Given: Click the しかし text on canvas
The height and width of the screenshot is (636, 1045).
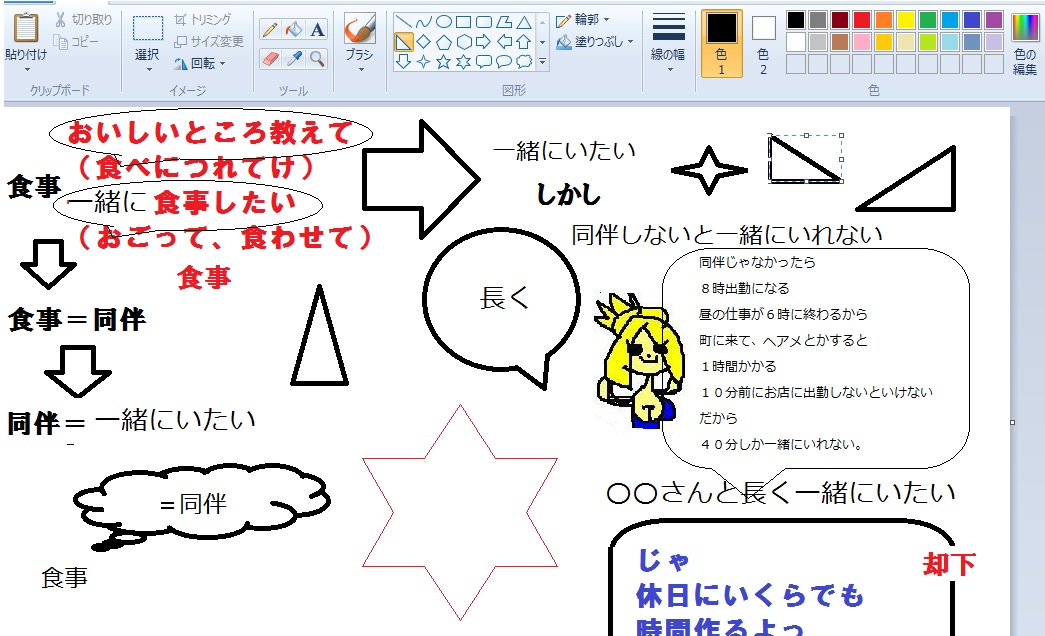Looking at the screenshot, I should click(x=568, y=194).
